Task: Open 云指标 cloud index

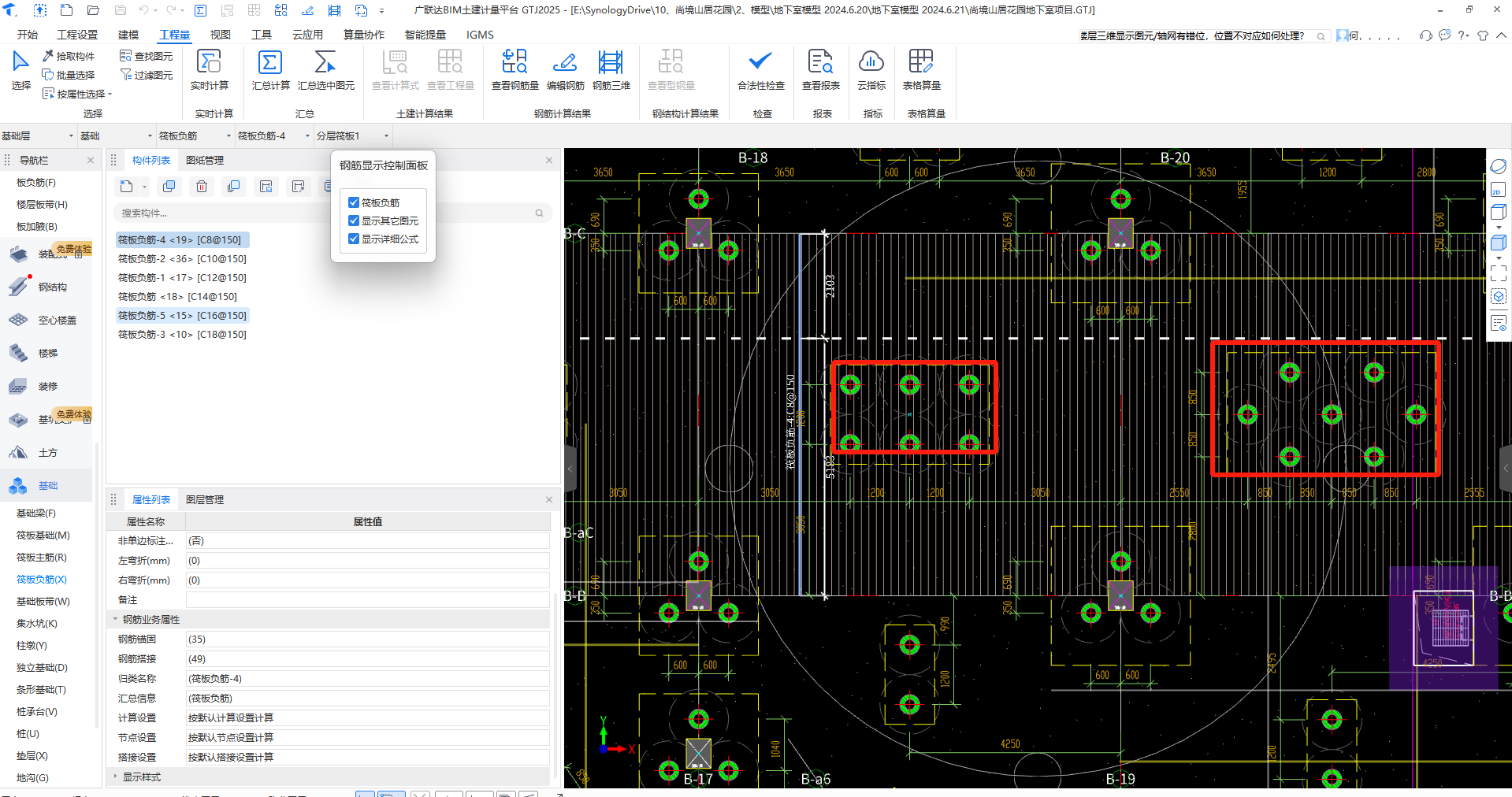Action: (x=871, y=69)
